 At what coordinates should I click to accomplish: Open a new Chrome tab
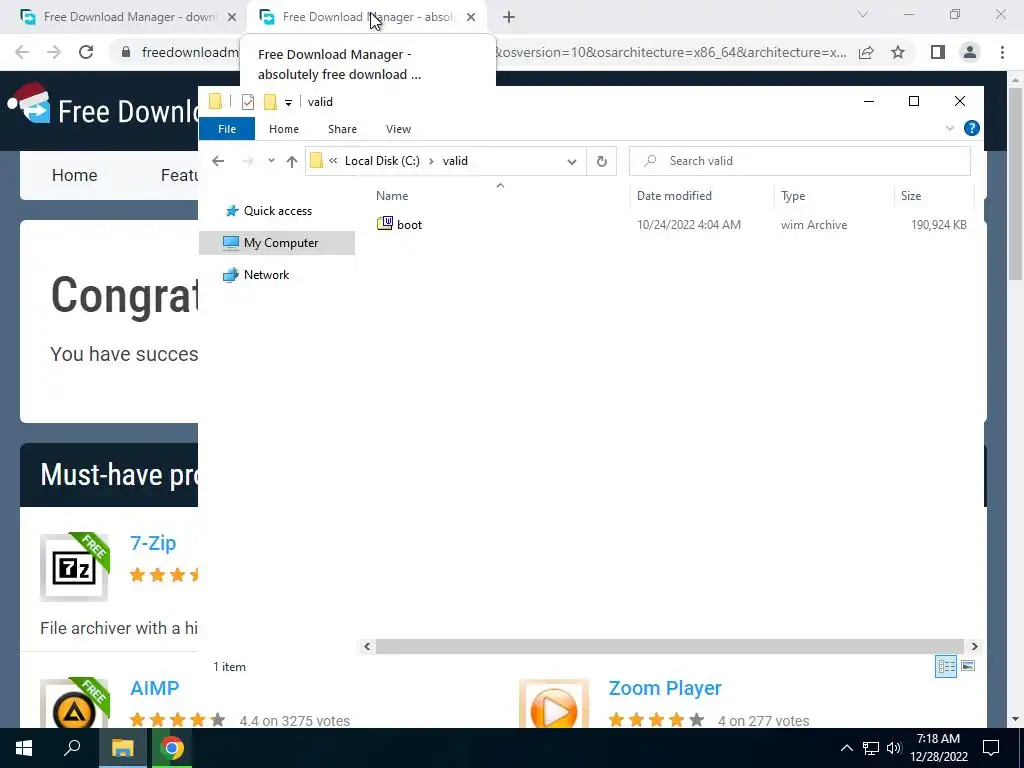pyautogui.click(x=509, y=18)
